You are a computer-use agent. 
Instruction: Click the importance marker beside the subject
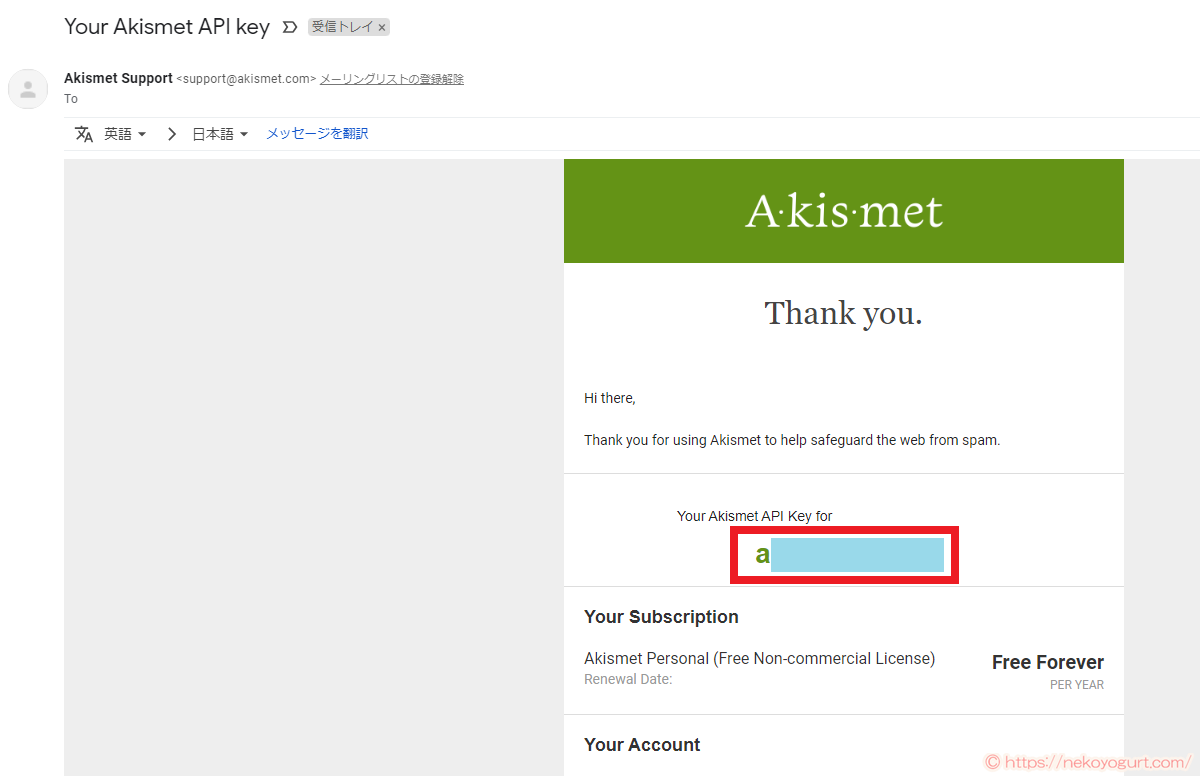(290, 28)
